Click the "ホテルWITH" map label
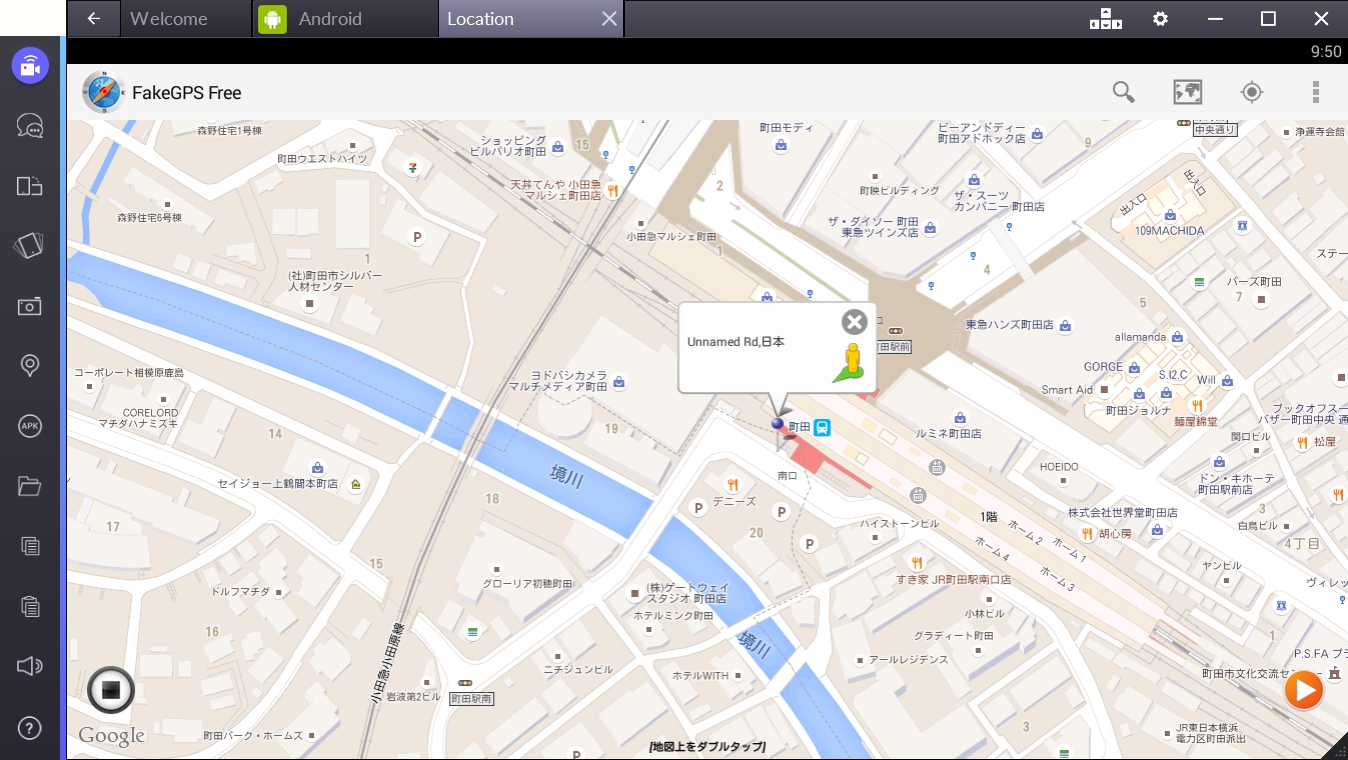 click(701, 676)
